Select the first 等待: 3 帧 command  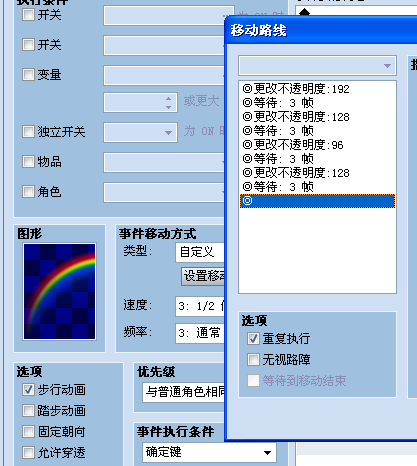tap(317, 103)
